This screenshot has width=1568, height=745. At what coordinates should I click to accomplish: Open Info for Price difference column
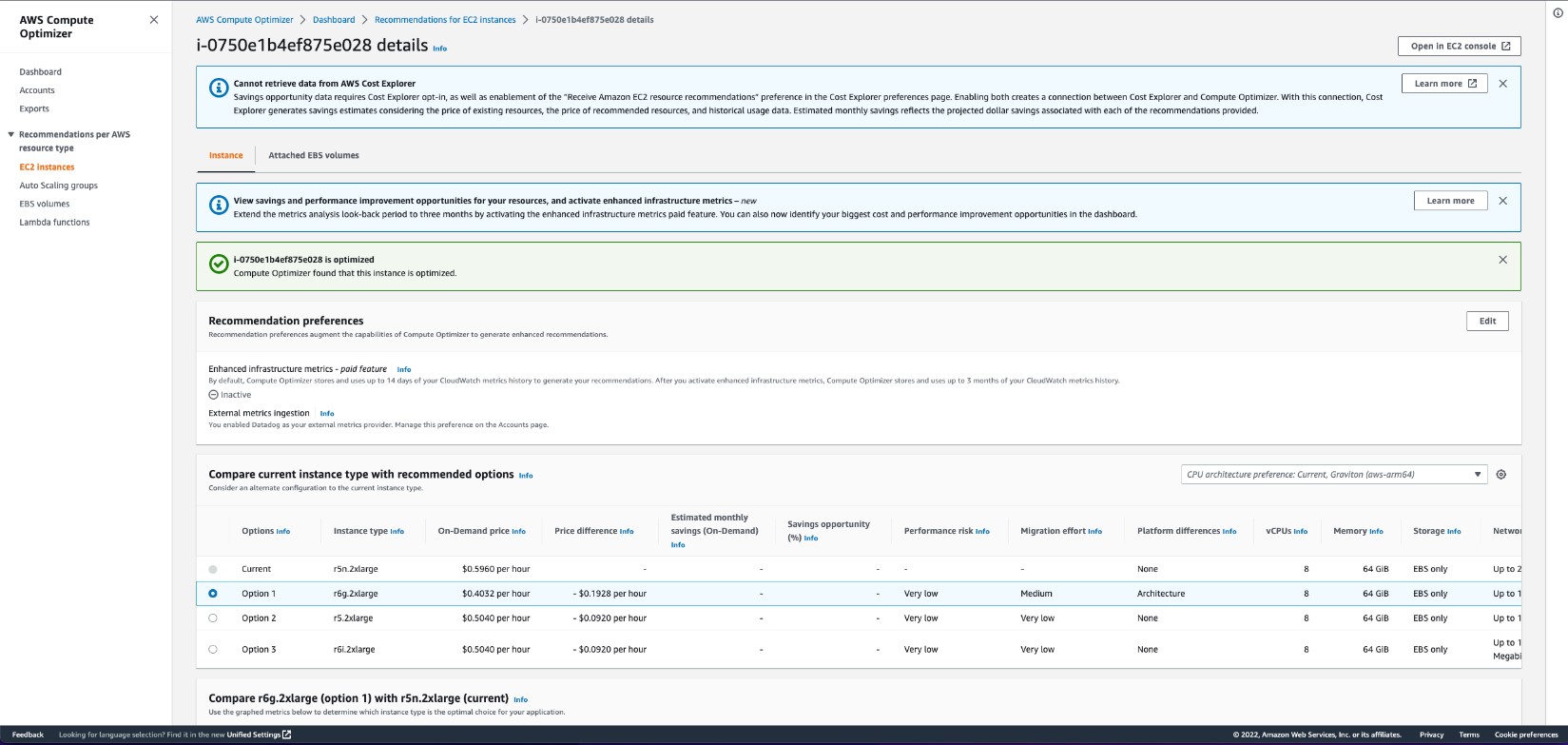pyautogui.click(x=627, y=532)
